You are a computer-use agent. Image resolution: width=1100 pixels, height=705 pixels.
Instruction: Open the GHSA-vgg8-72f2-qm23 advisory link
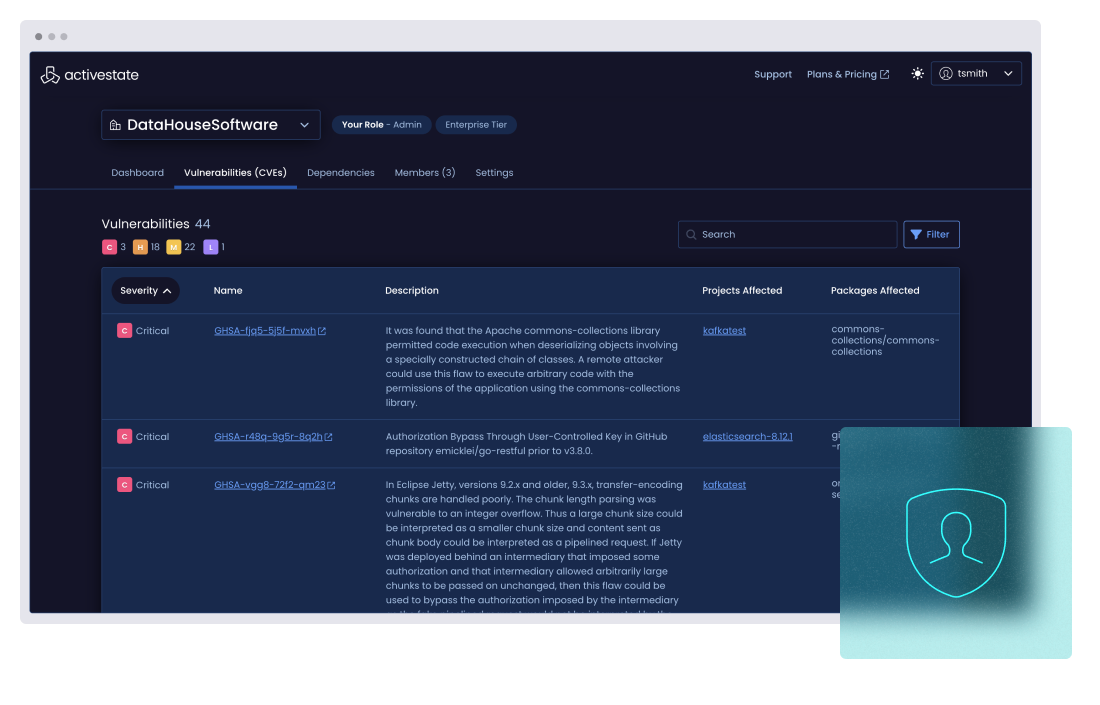point(269,485)
